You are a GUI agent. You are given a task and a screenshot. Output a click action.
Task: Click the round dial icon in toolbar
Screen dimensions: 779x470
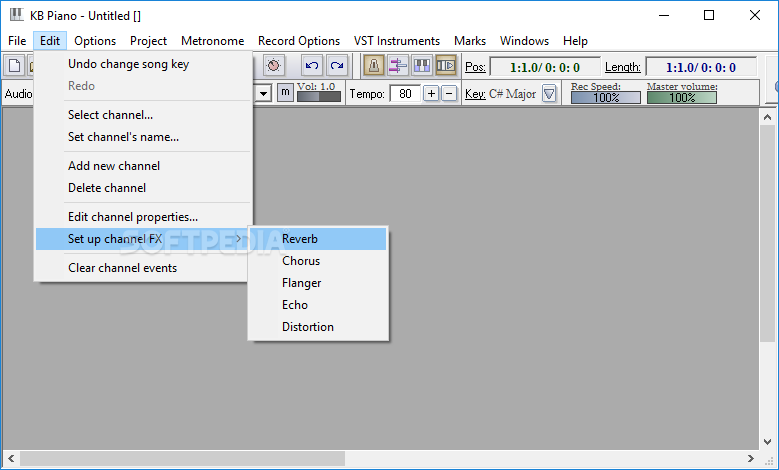coord(273,66)
